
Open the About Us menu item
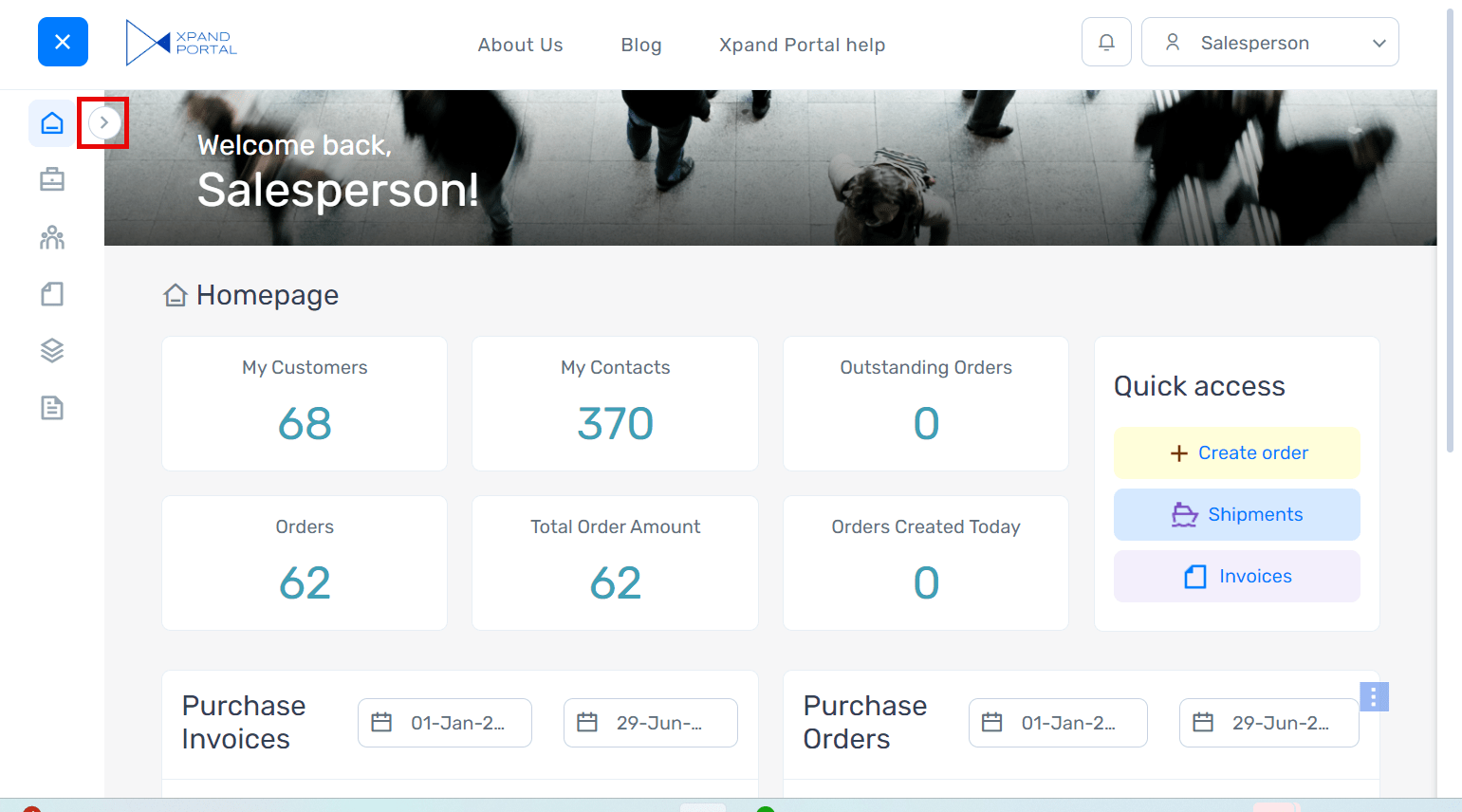coord(520,45)
